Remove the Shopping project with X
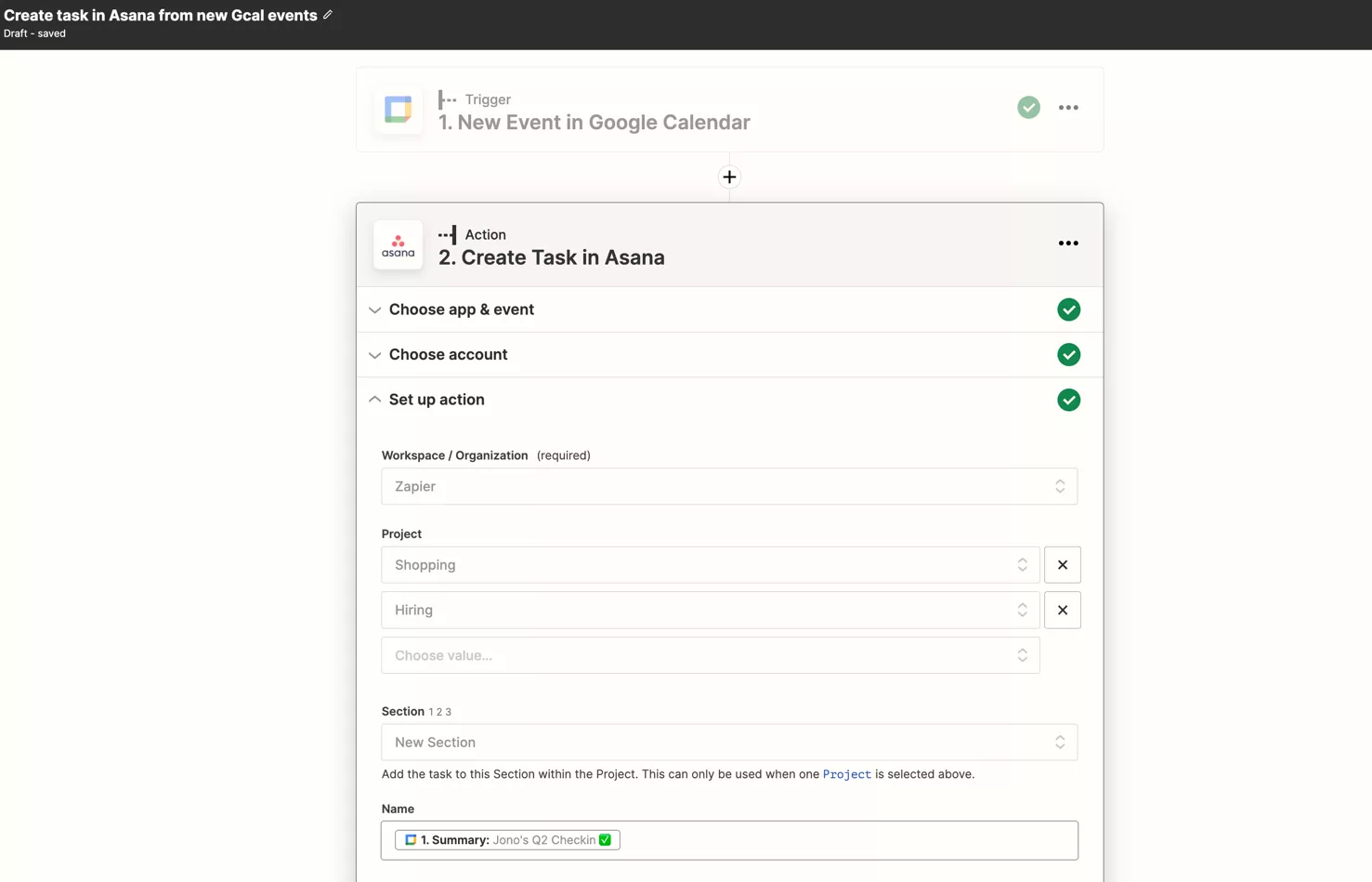 [x=1062, y=565]
